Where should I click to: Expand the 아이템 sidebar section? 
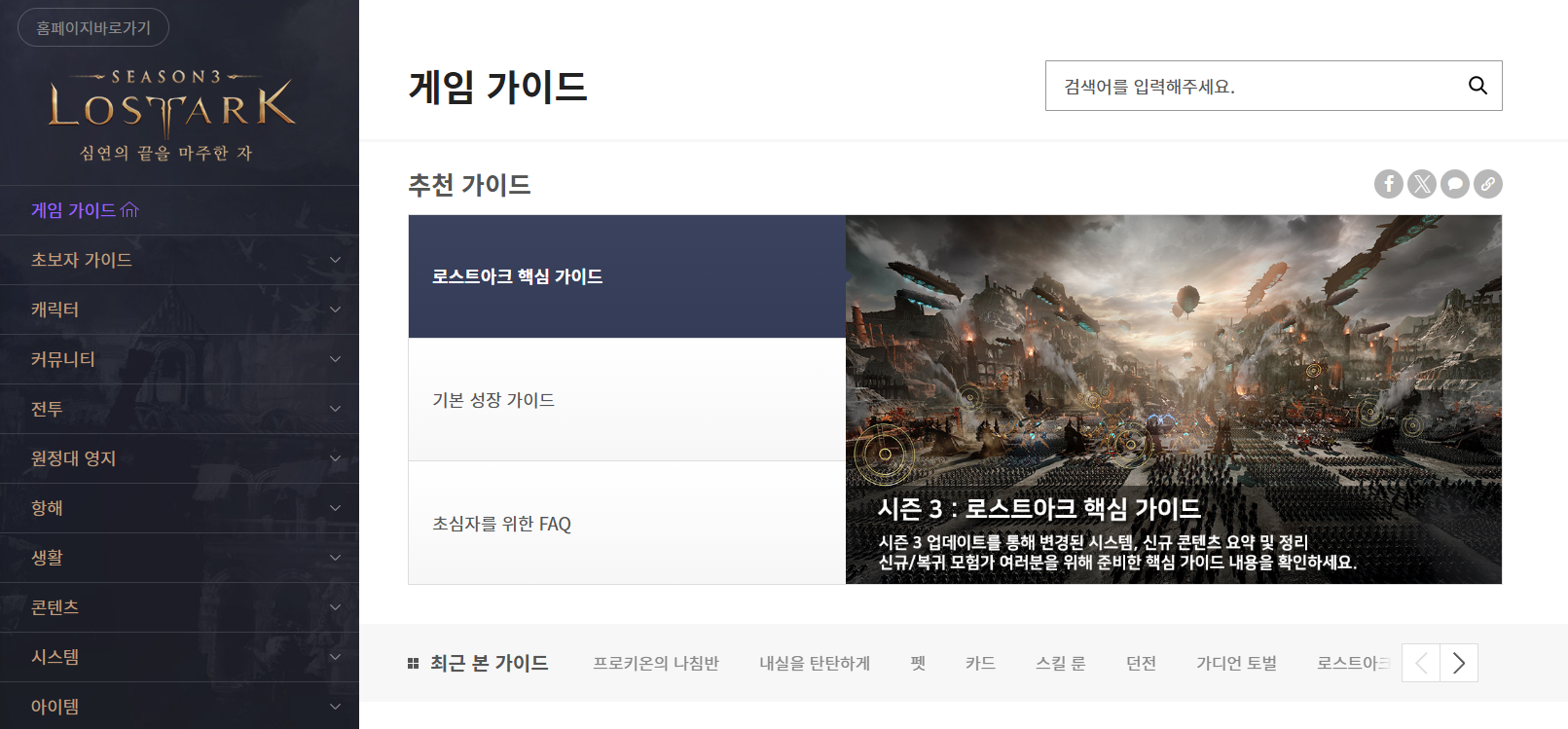179,706
